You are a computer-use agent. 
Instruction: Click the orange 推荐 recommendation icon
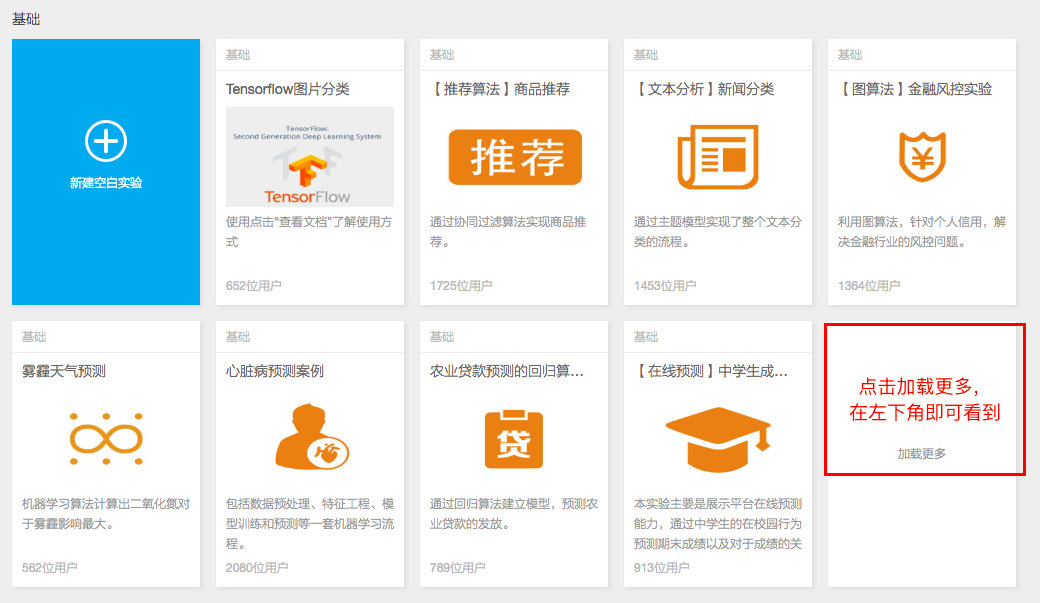(x=515, y=157)
